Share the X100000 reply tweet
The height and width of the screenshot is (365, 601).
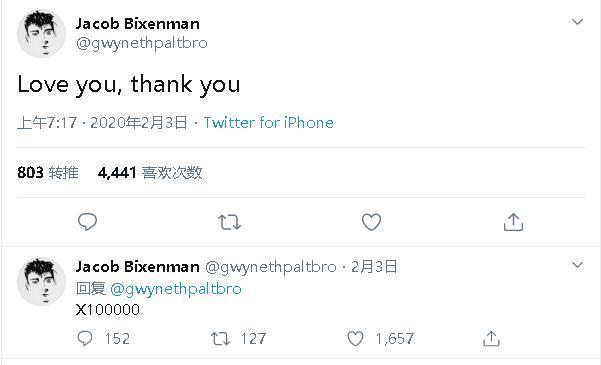(x=491, y=339)
